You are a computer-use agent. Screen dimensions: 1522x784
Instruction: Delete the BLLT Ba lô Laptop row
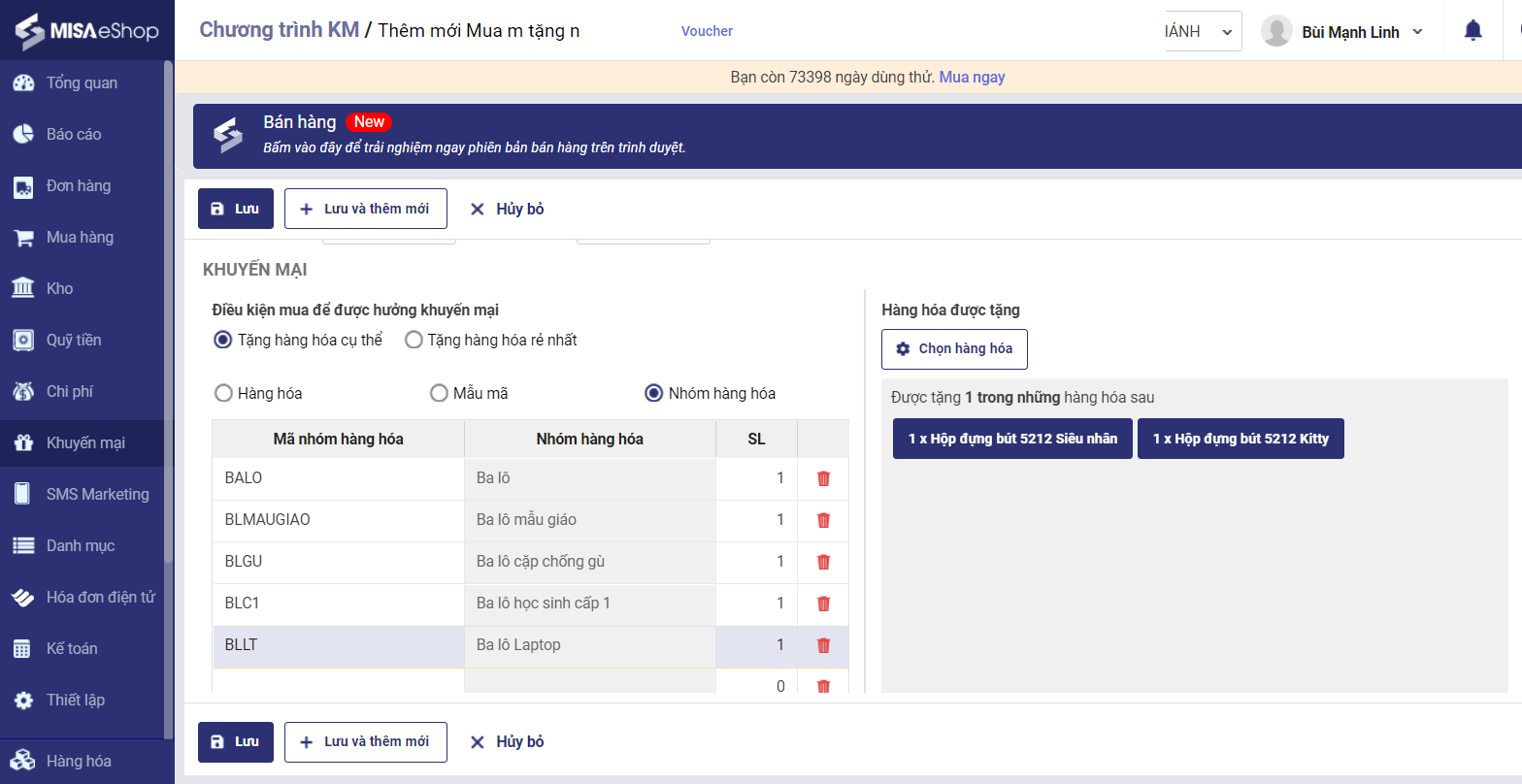click(x=824, y=645)
